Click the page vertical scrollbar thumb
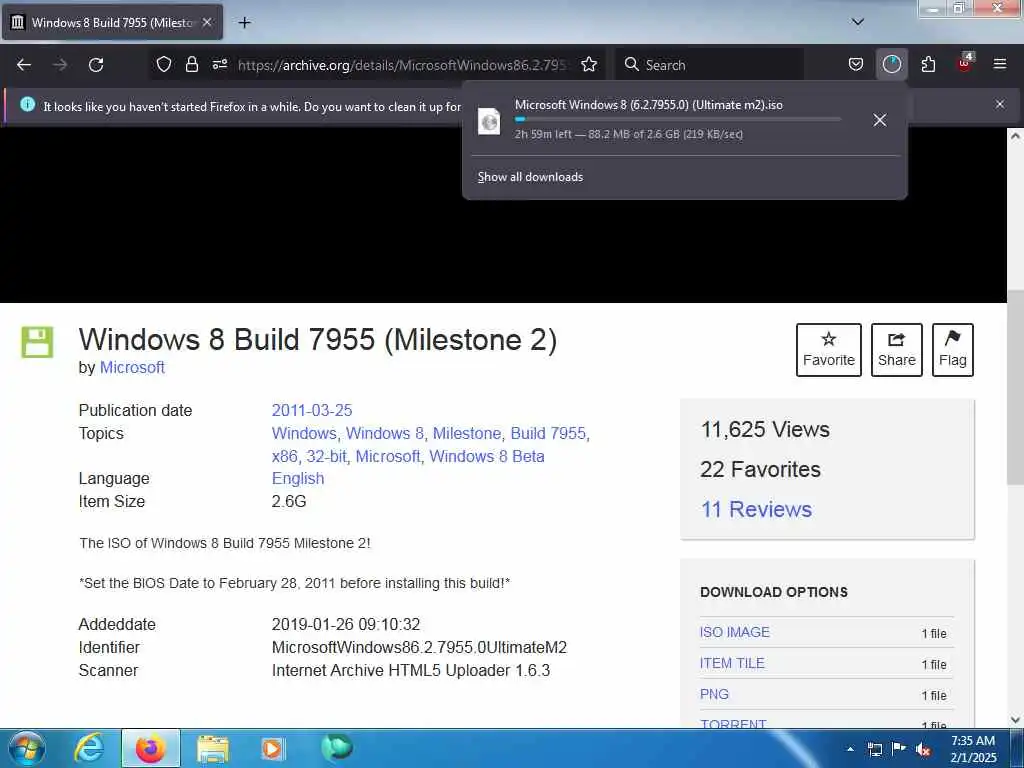Image resolution: width=1024 pixels, height=768 pixels. coord(1015,387)
